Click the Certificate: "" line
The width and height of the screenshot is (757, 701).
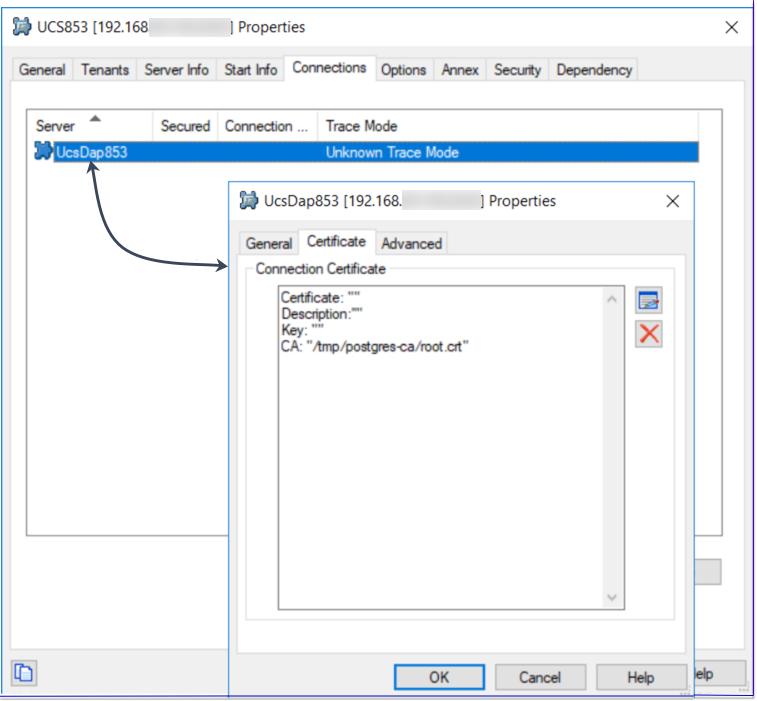click(x=321, y=297)
